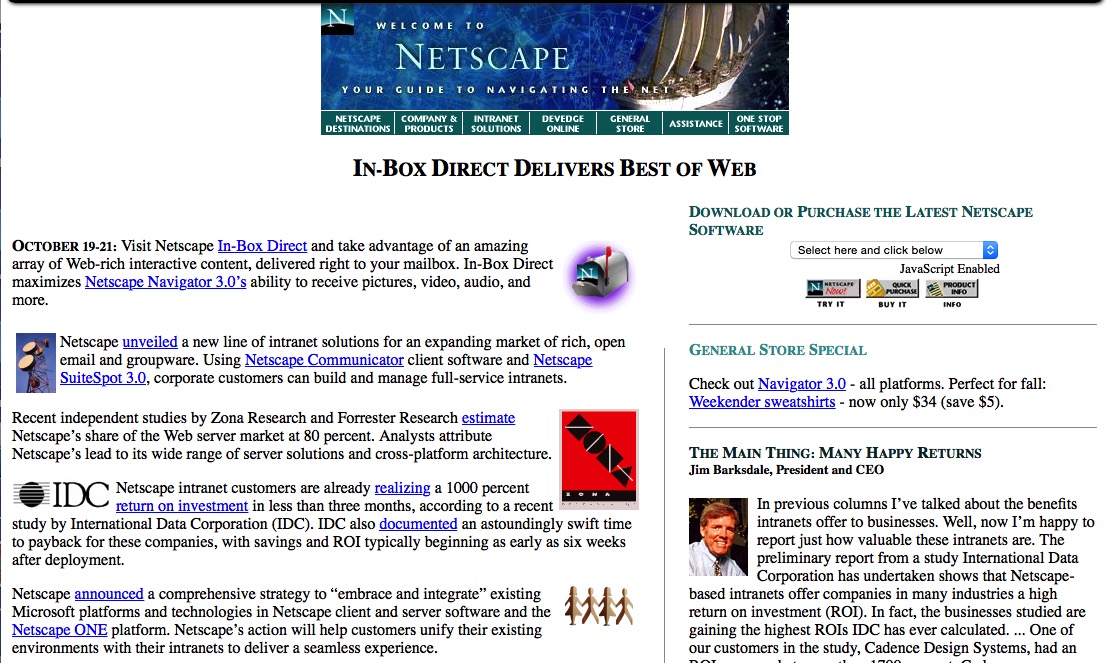The height and width of the screenshot is (663, 1107).
Task: Click the satellite dish tower image
Action: tap(36, 363)
